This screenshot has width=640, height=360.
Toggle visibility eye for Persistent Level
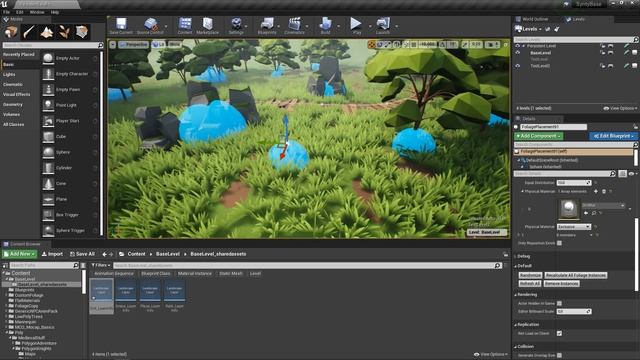[518, 46]
